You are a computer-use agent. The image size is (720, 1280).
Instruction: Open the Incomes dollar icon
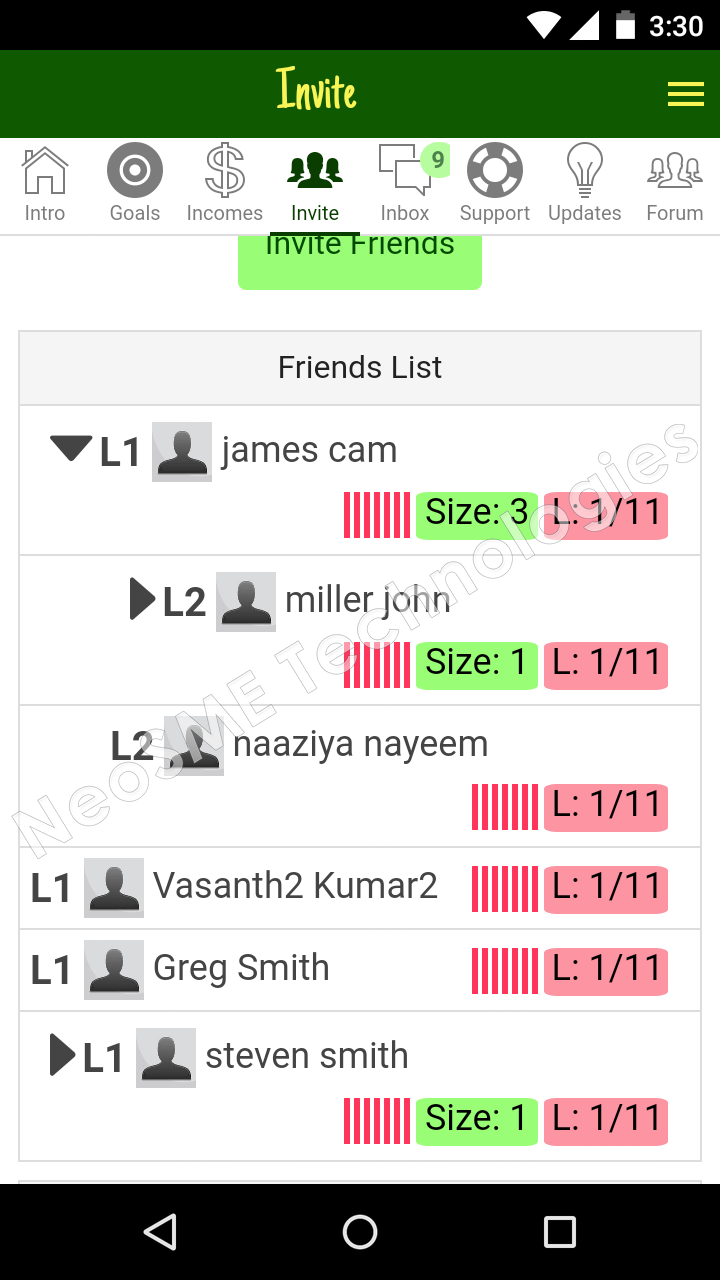tap(225, 171)
